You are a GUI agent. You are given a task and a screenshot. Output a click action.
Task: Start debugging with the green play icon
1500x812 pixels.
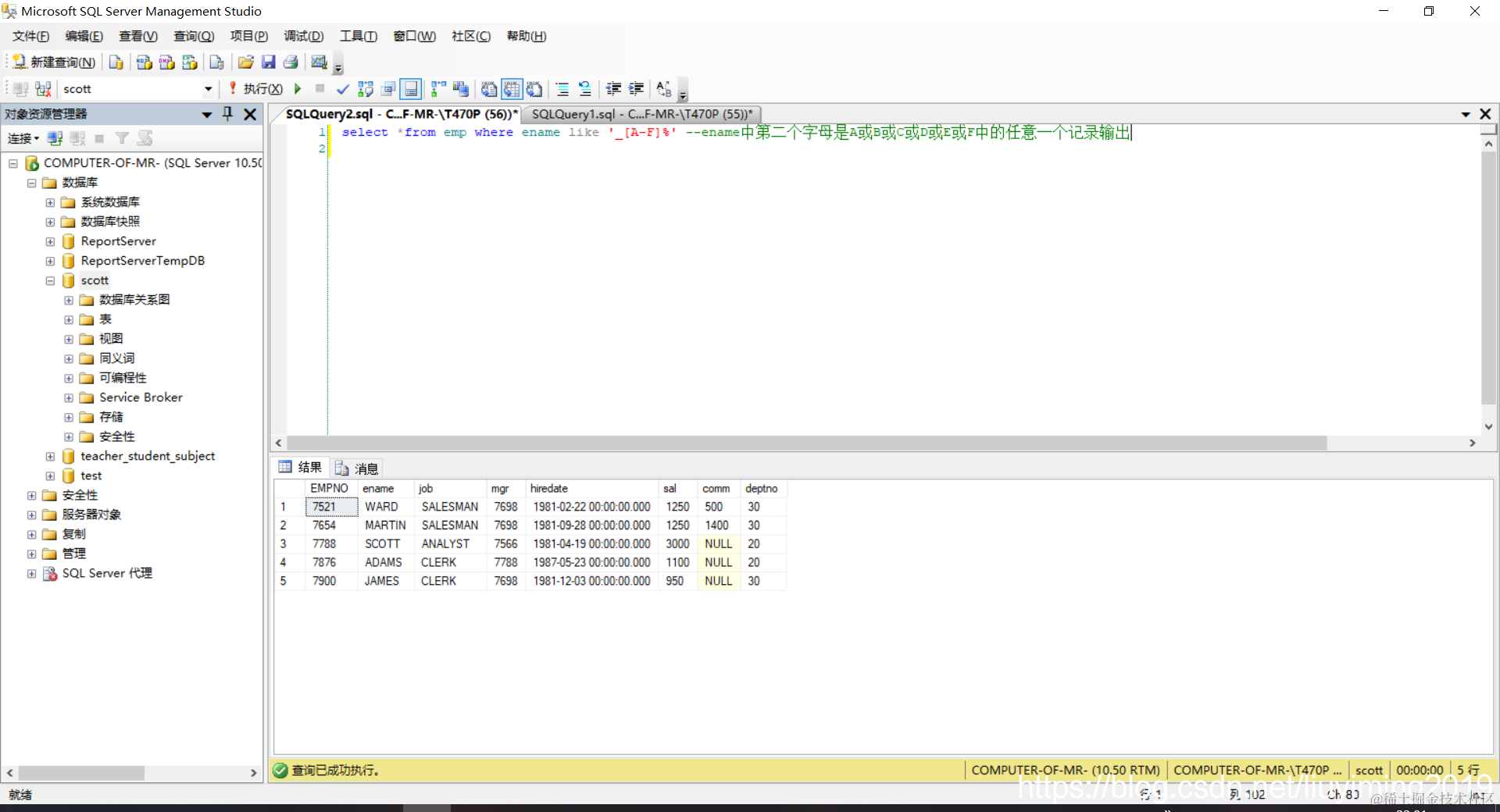(x=298, y=89)
